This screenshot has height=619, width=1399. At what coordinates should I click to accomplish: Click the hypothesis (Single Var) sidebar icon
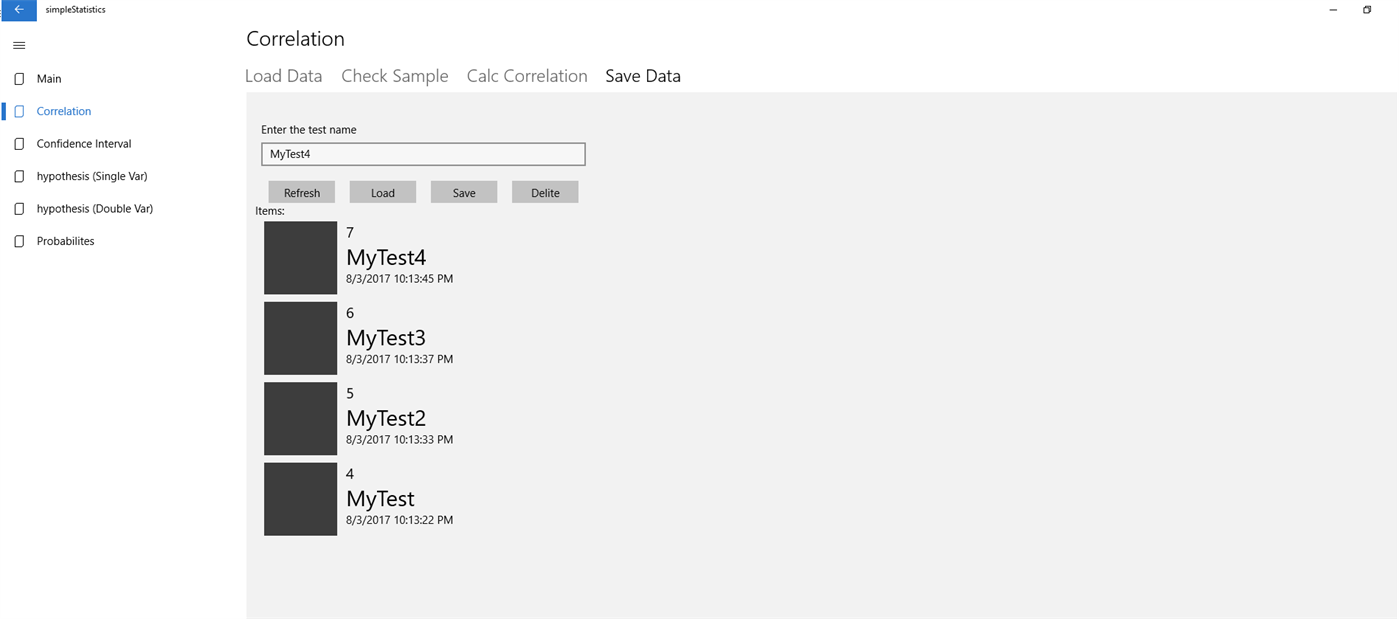point(17,176)
